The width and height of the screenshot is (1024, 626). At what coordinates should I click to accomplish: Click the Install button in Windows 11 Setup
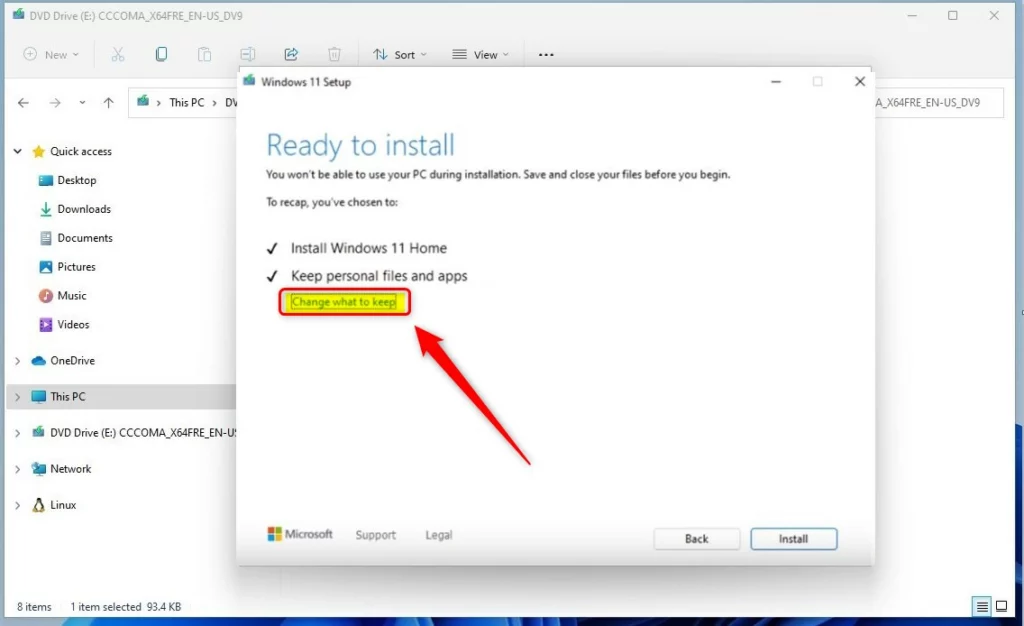click(x=793, y=539)
